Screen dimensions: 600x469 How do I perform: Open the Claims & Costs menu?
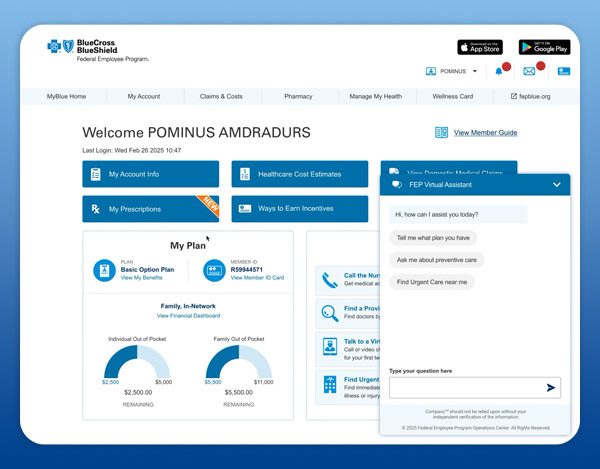coord(221,96)
